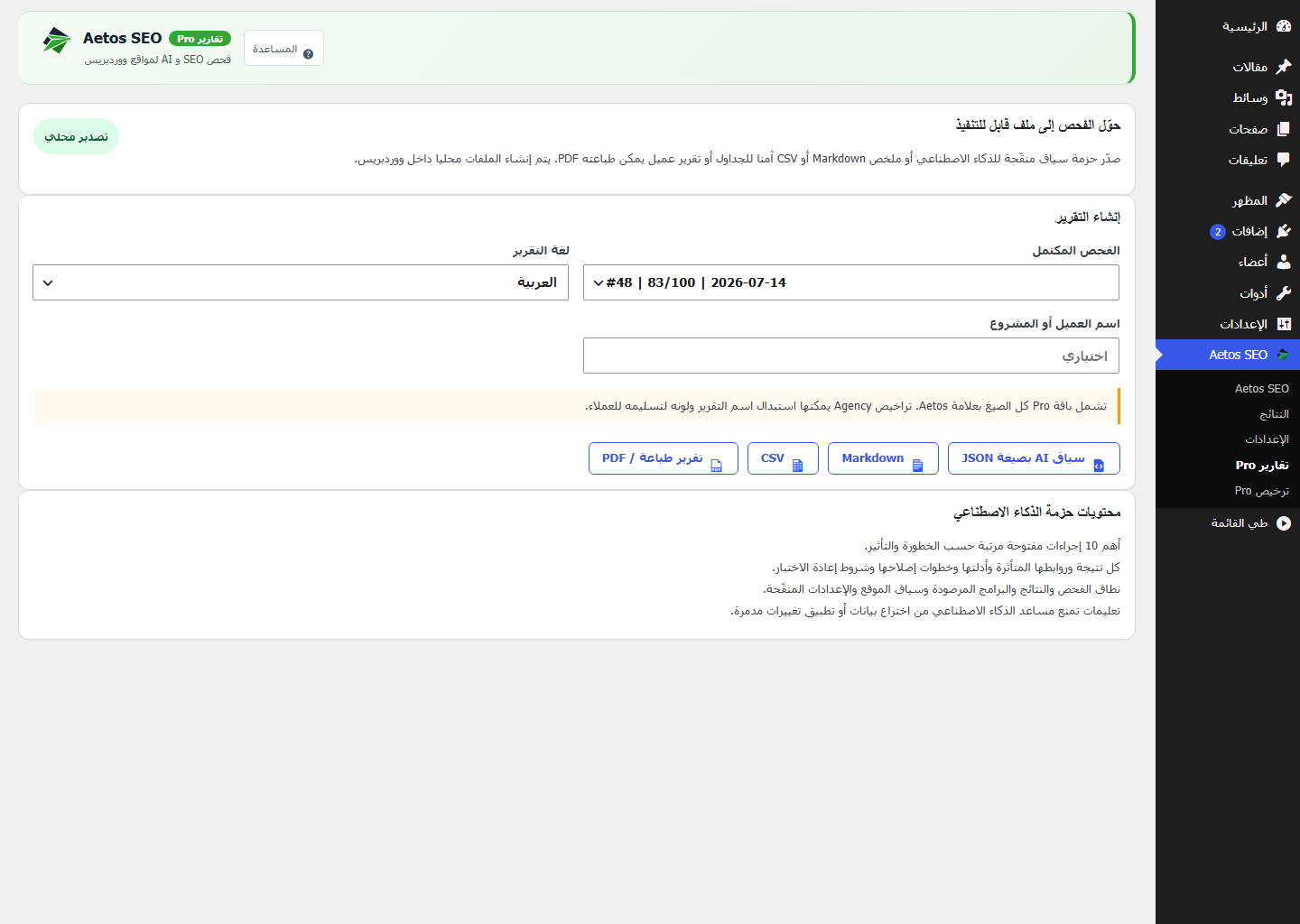Open أدوات in the admin menu
1300x924 pixels.
pos(1228,293)
